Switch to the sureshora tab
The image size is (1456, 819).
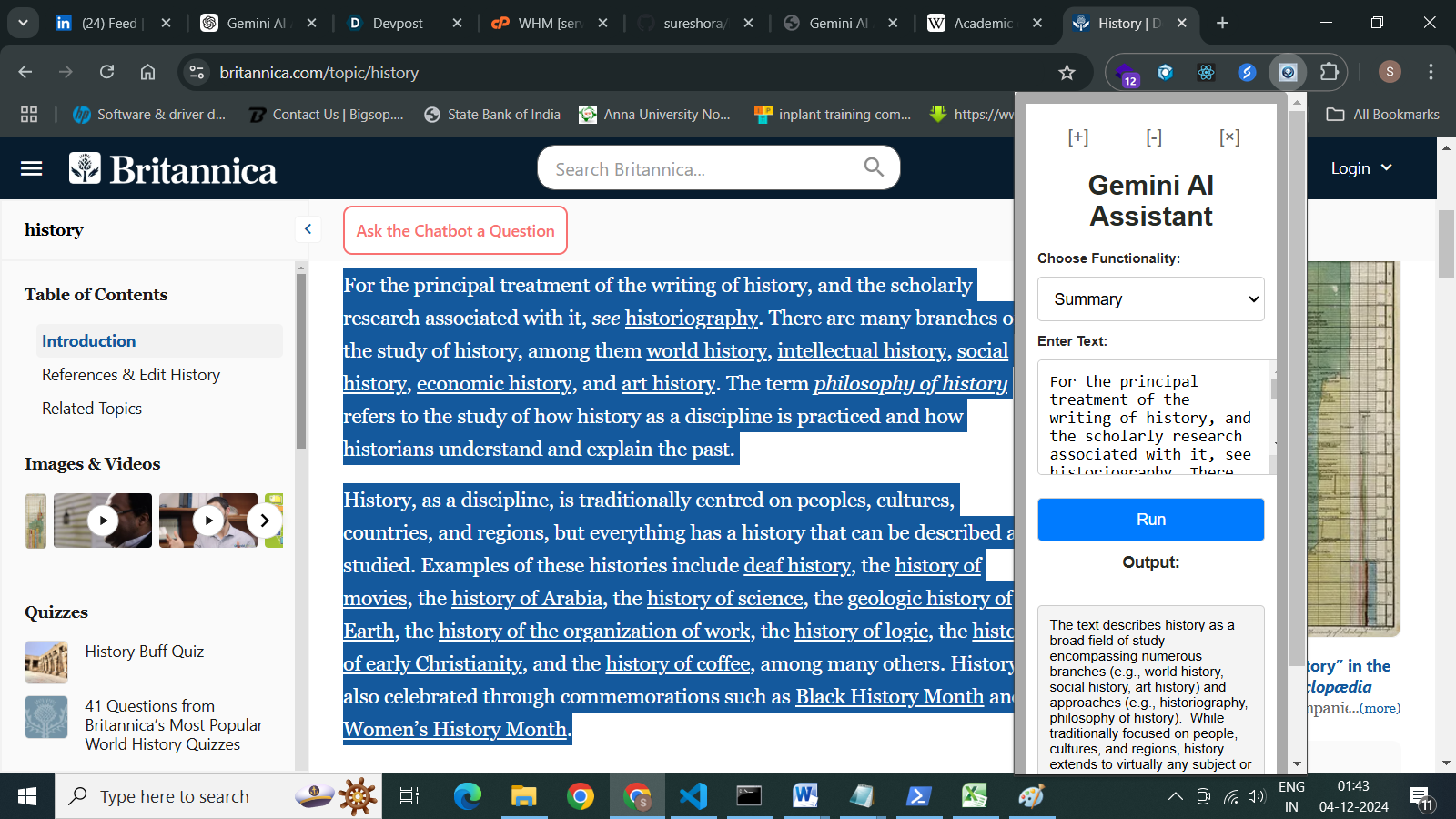(x=695, y=23)
